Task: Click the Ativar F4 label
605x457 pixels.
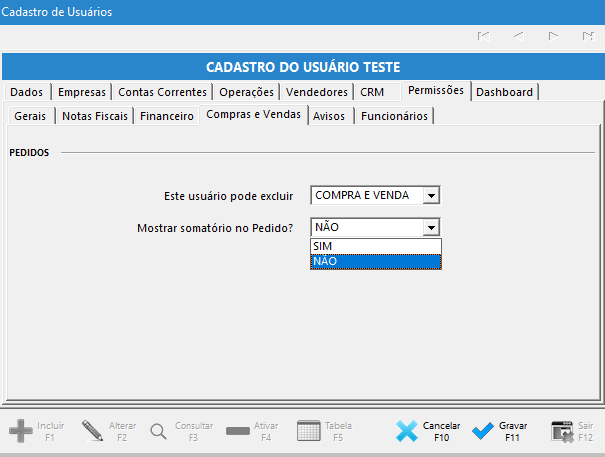Action: (266, 432)
